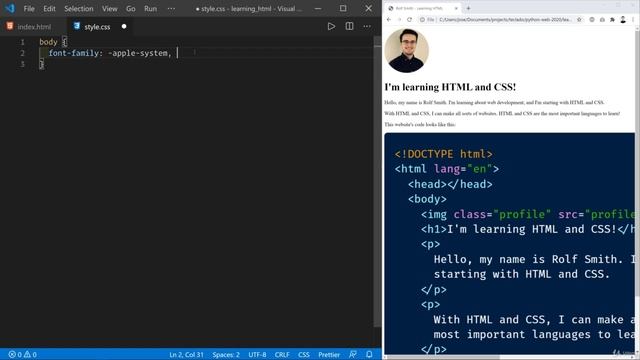Click the feedback icon in status bar
Image resolution: width=640 pixels, height=360 pixels.
point(353,354)
